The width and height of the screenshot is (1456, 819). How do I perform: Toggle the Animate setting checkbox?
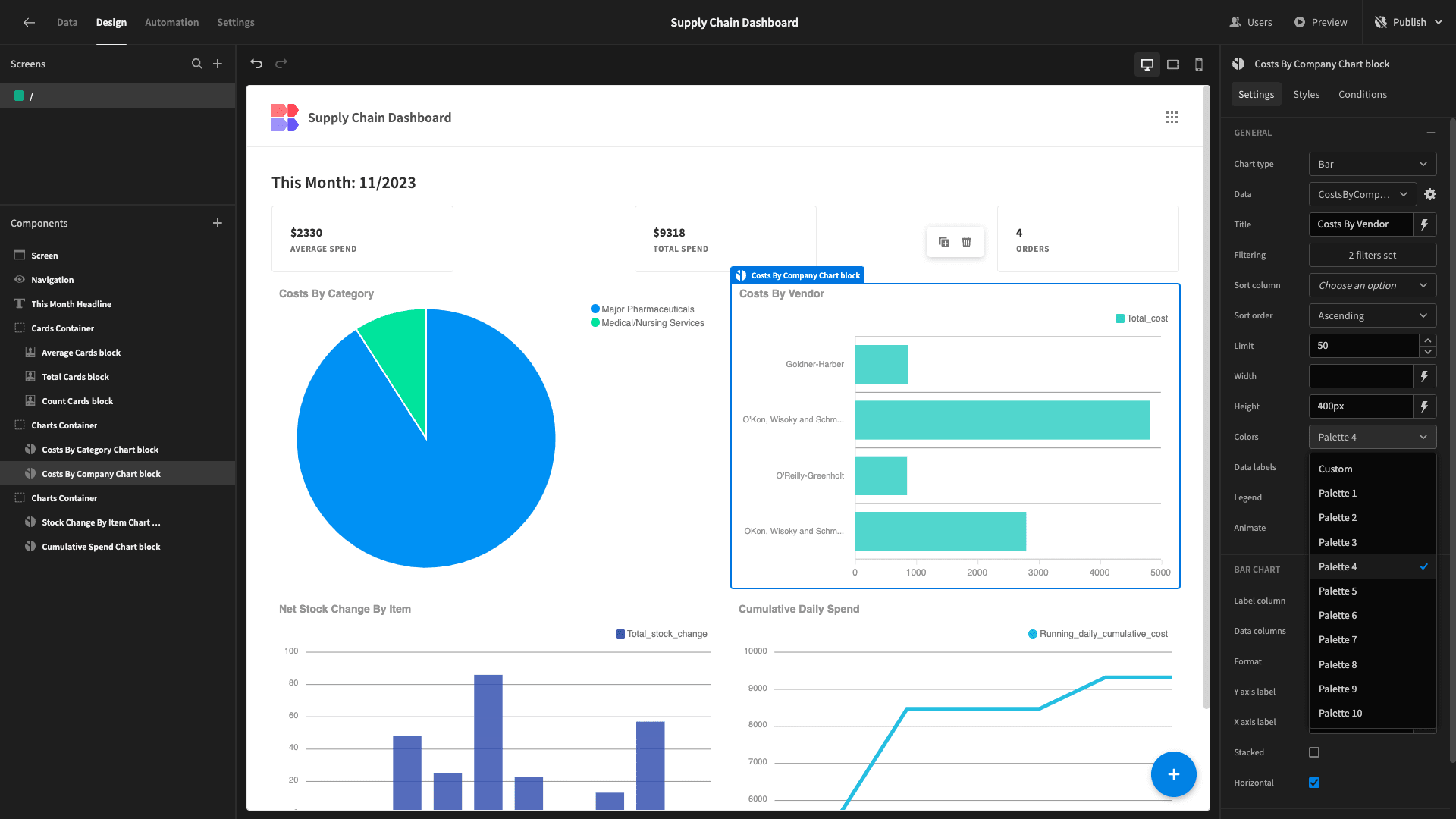1314,528
